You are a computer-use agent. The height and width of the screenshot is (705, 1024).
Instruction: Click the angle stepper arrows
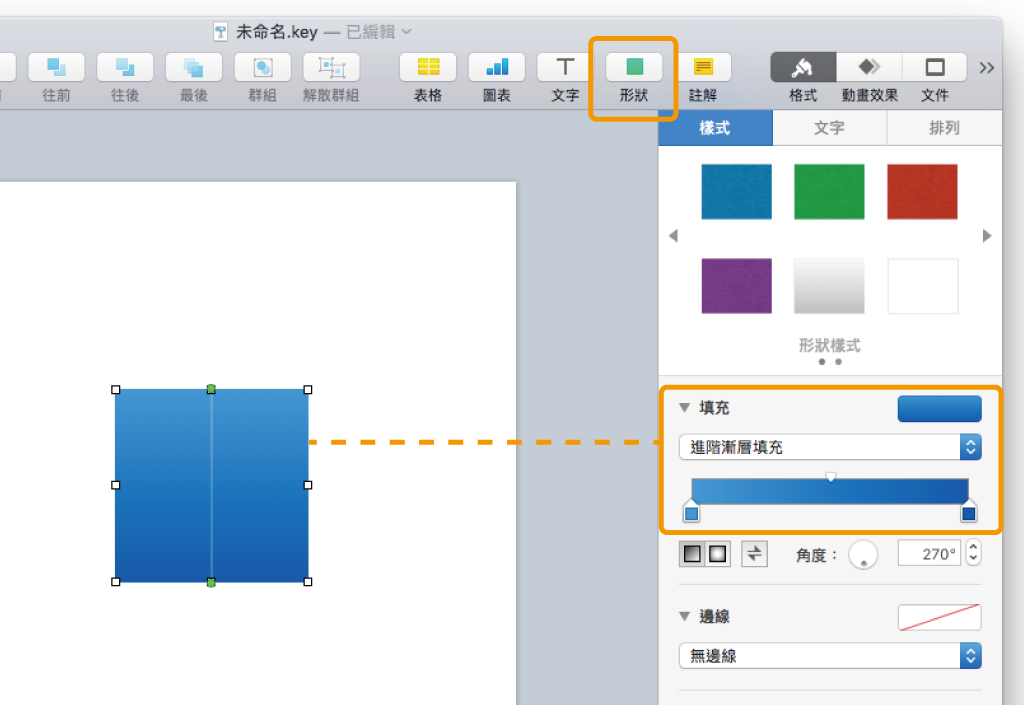pyautogui.click(x=973, y=553)
